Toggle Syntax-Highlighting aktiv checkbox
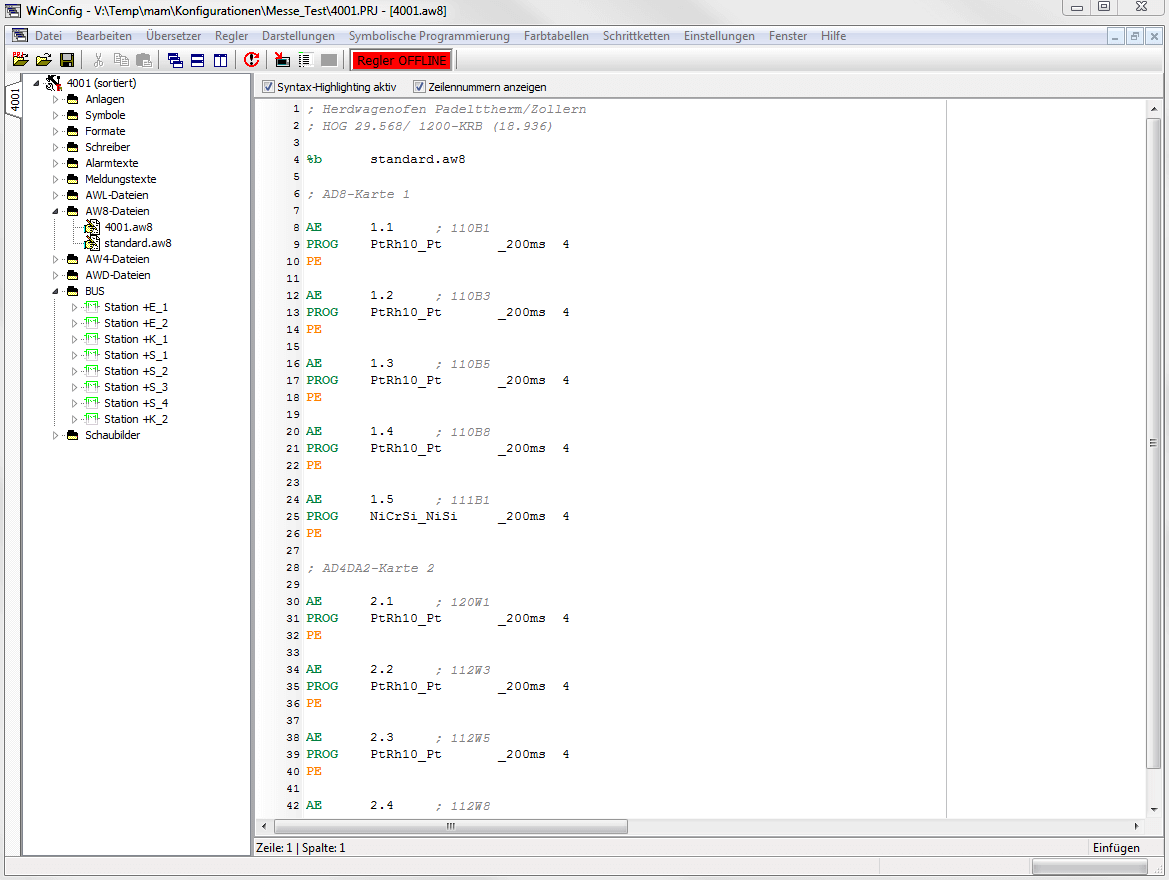Image resolution: width=1169 pixels, height=880 pixels. tap(268, 87)
